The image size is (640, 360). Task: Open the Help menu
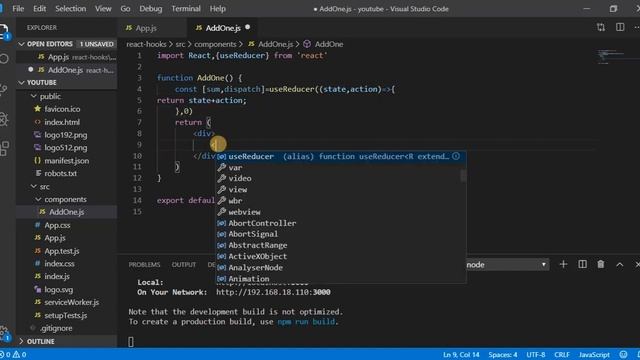[x=218, y=9]
